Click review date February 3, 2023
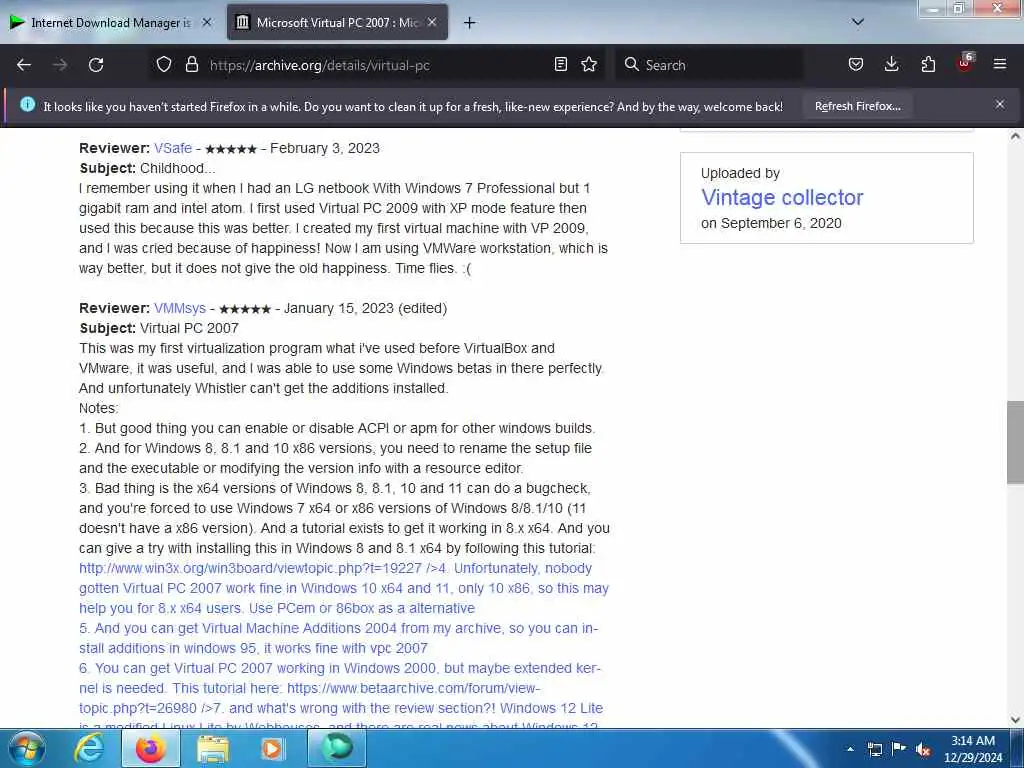1024x768 pixels. (x=325, y=148)
